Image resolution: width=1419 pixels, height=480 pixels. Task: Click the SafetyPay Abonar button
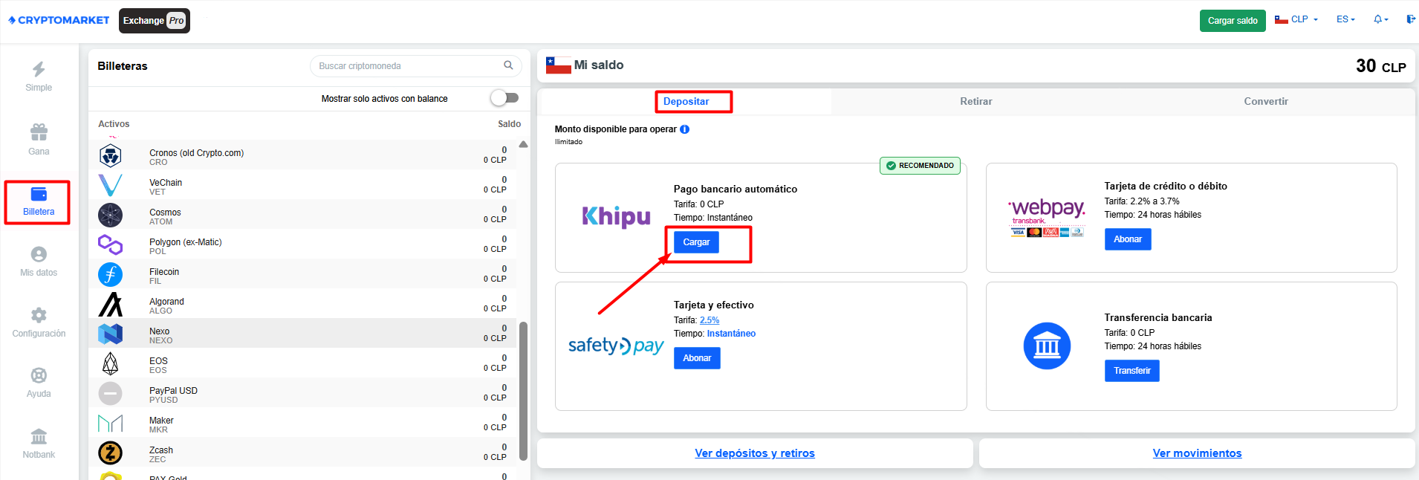[697, 358]
